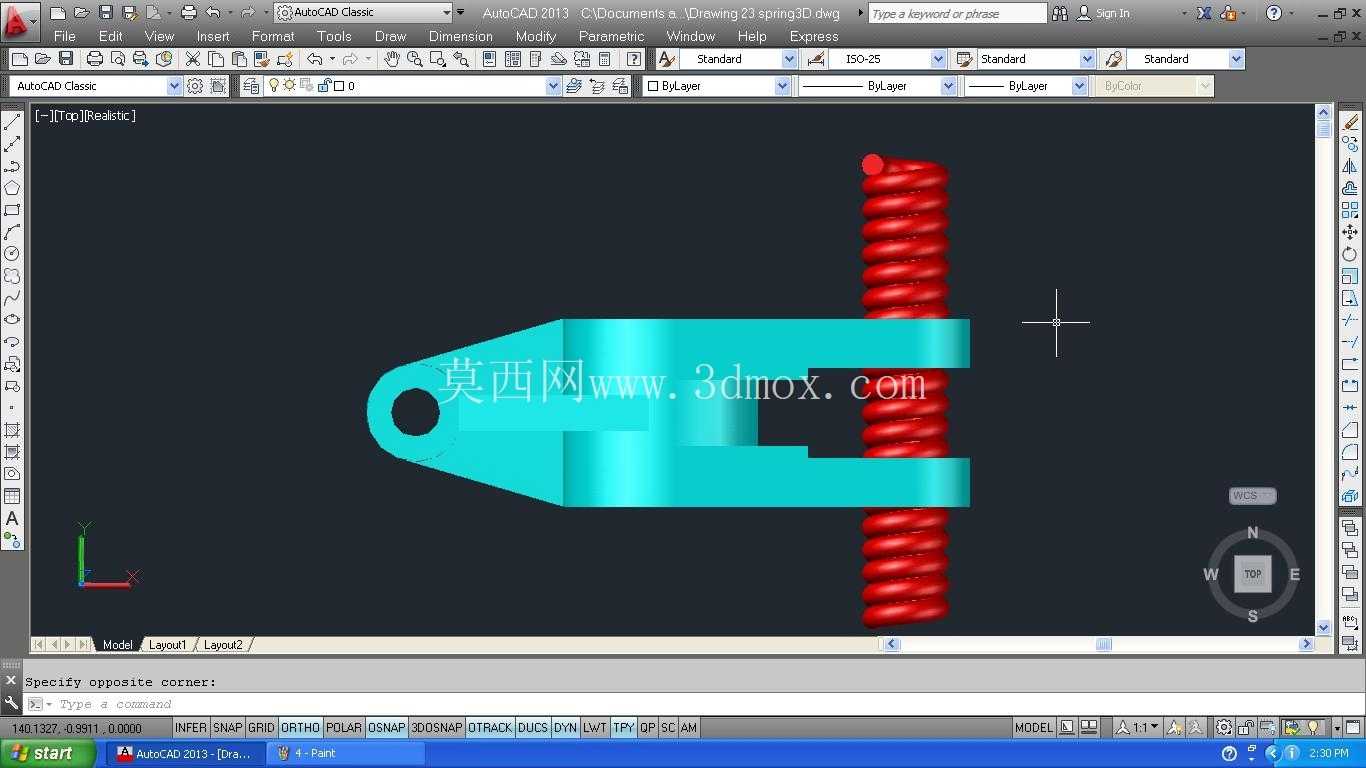Open the ByLayer lineweight dropdown
This screenshot has width=1366, height=768.
coord(1079,86)
